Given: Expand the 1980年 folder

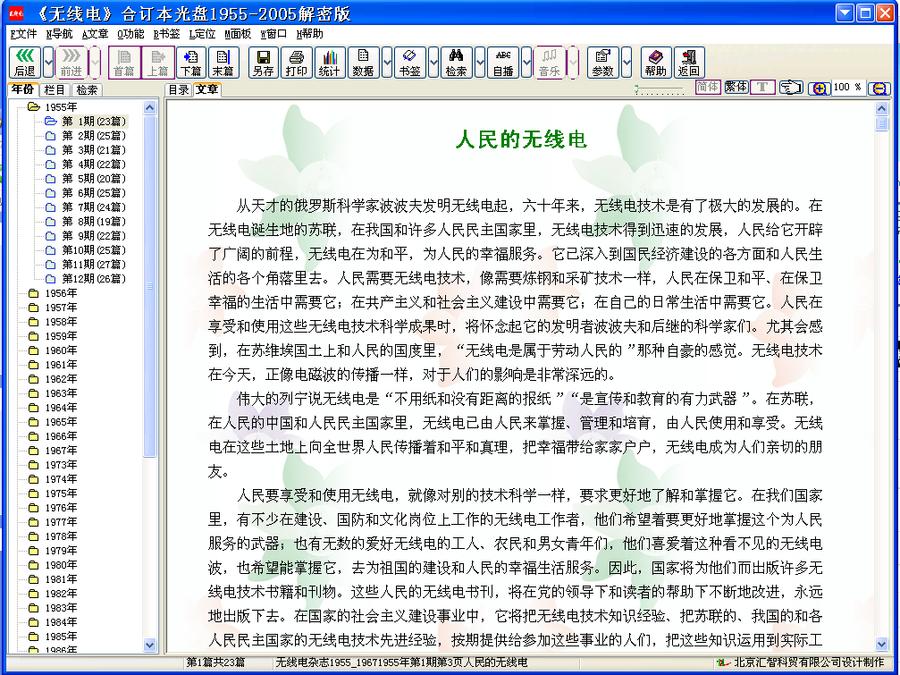Looking at the screenshot, I should pos(60,565).
